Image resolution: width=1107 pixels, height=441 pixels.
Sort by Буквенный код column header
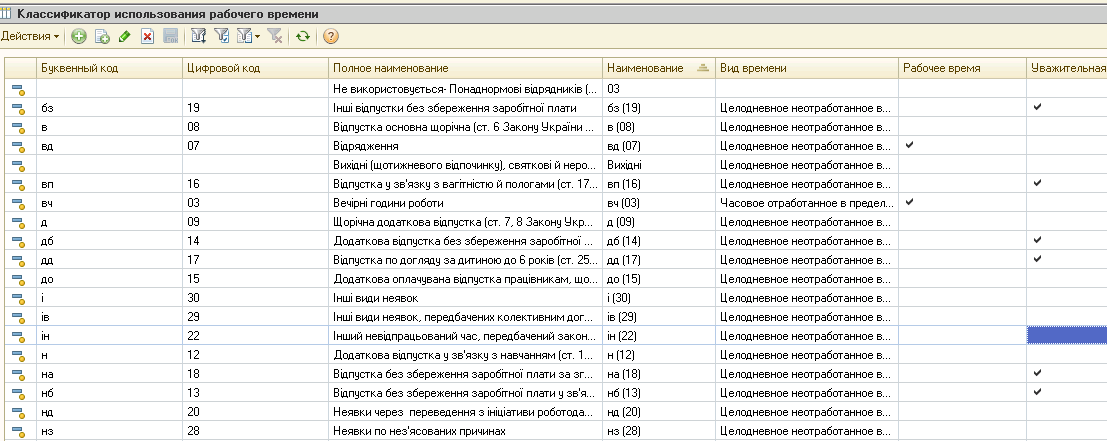click(109, 68)
